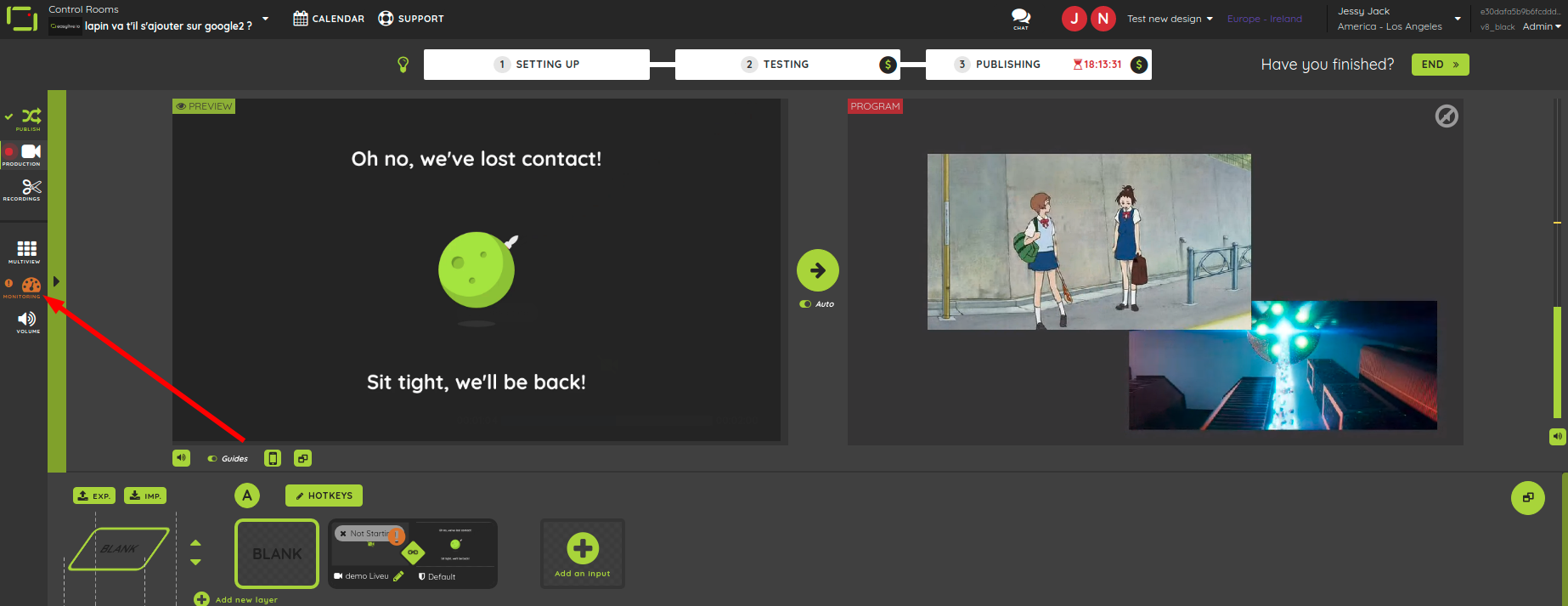Click the program speaker icon at right edge
1568x606 pixels.
[1557, 436]
